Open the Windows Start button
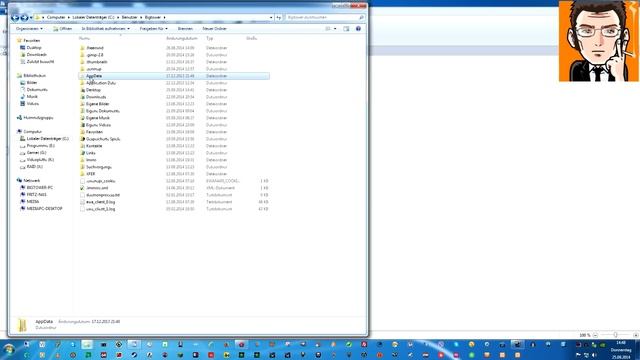The height and width of the screenshot is (360, 640). (x=9, y=350)
